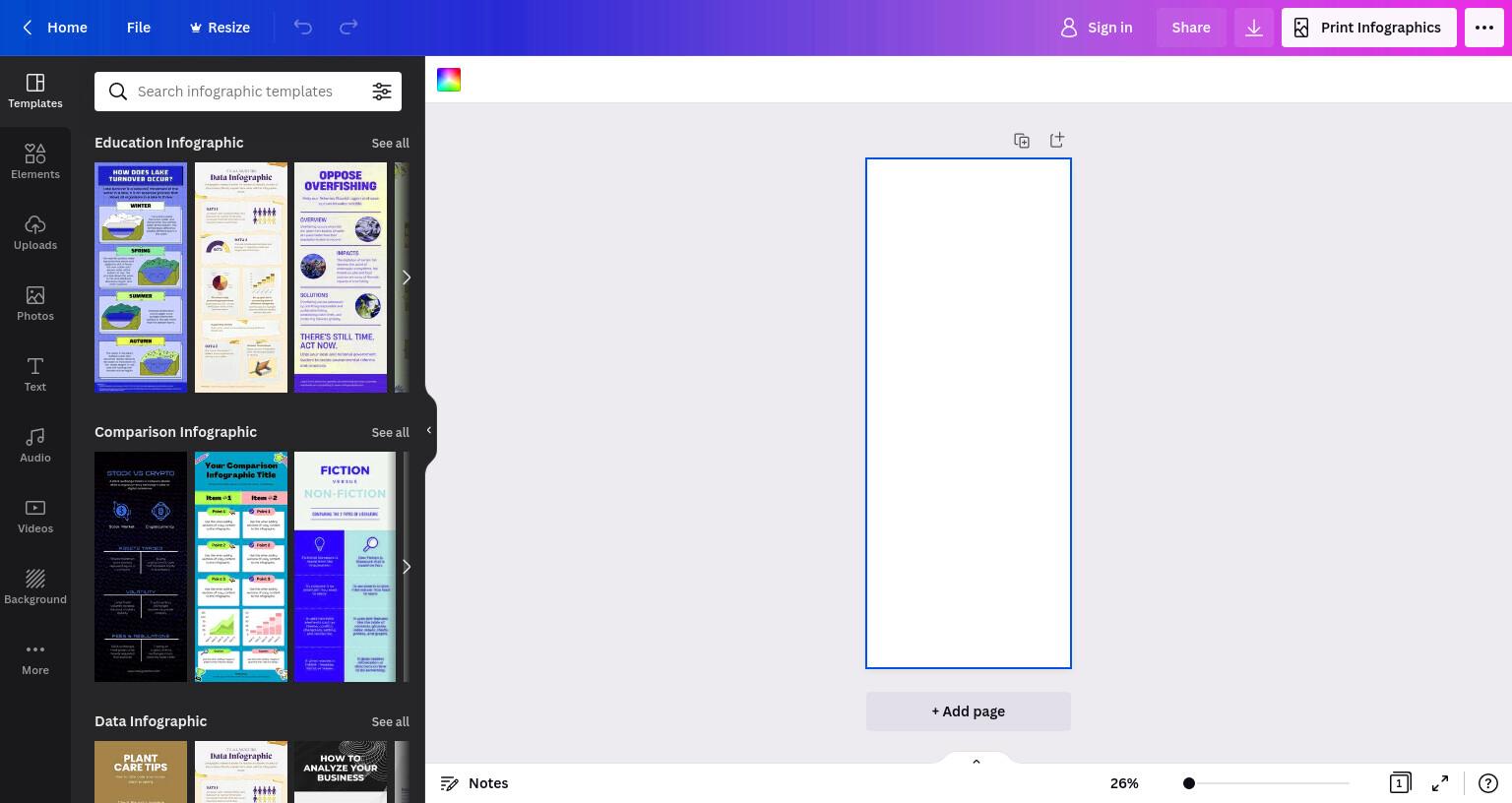Click the zoom slider handle
This screenshot has width=1512, height=803.
click(x=1189, y=783)
